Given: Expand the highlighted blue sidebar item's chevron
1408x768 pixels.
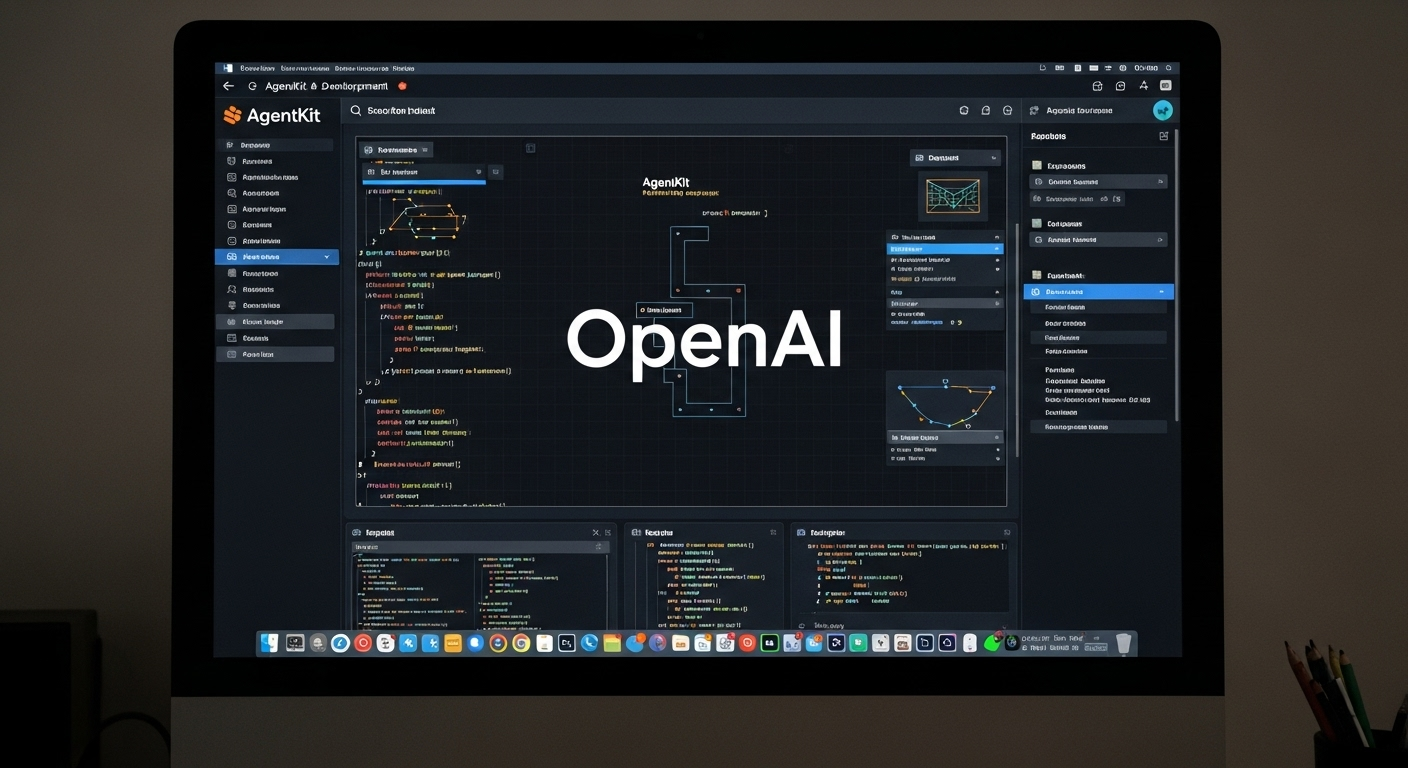Looking at the screenshot, I should (x=327, y=257).
